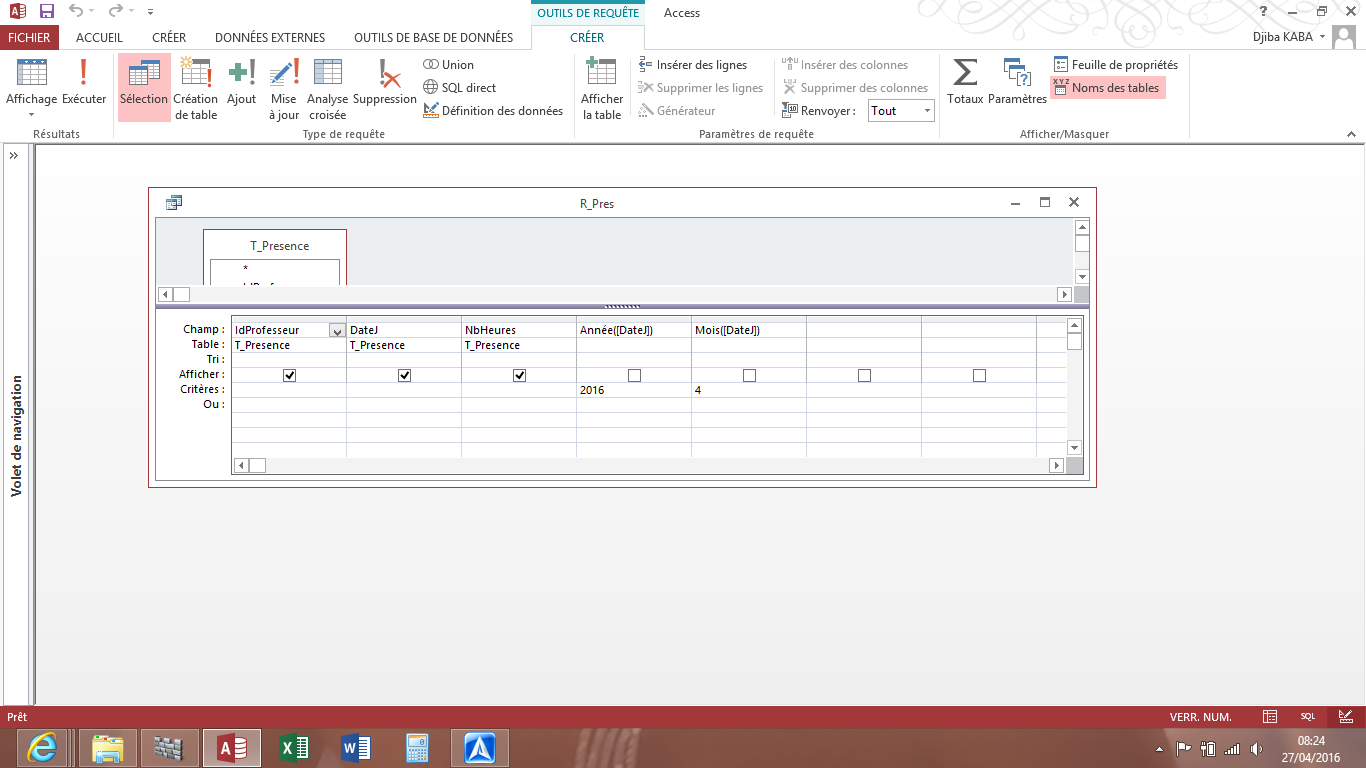Image resolution: width=1366 pixels, height=768 pixels.
Task: Select SQL direct option
Action: click(460, 88)
